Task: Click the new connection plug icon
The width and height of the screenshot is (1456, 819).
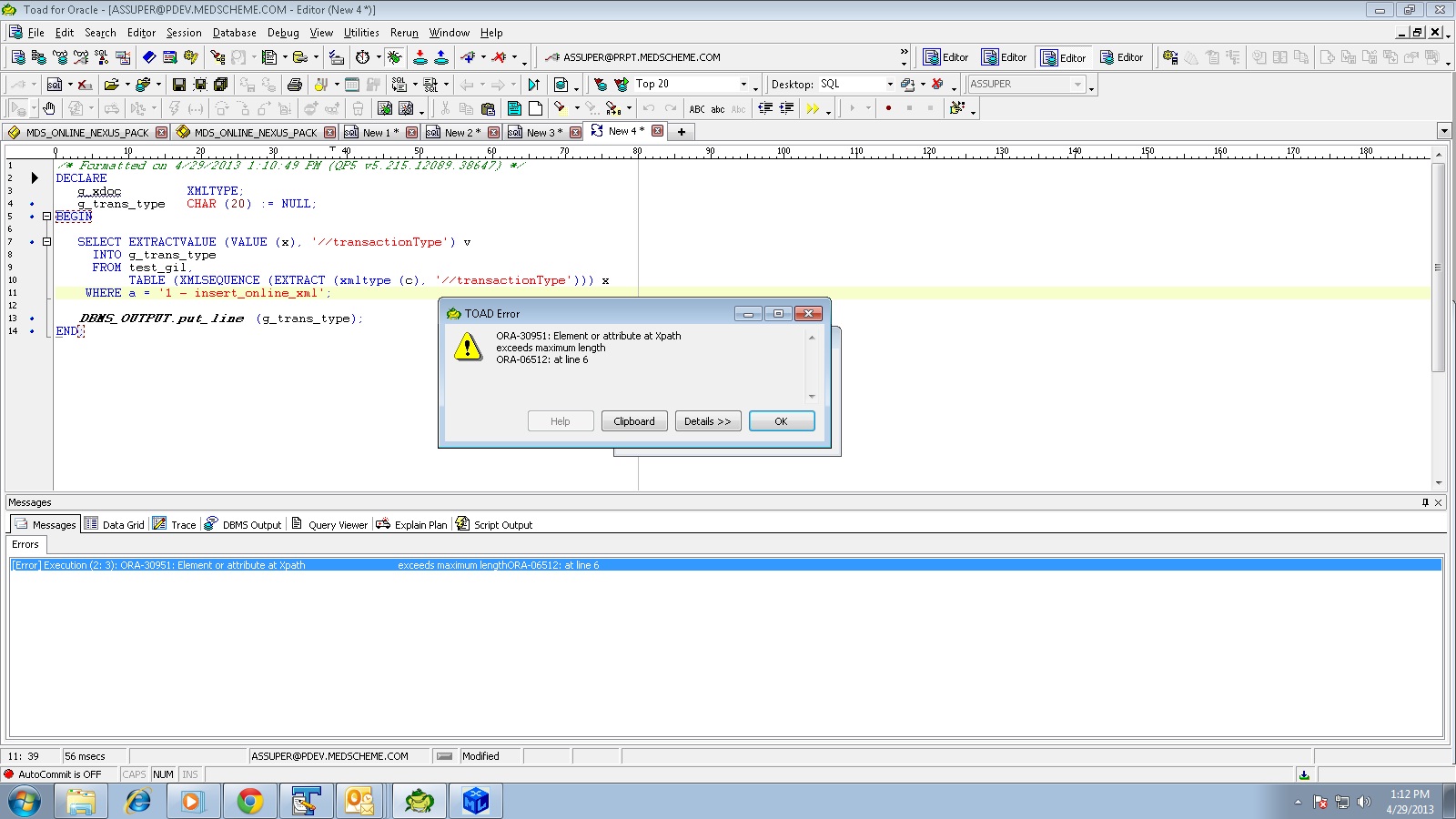Action: point(468,57)
